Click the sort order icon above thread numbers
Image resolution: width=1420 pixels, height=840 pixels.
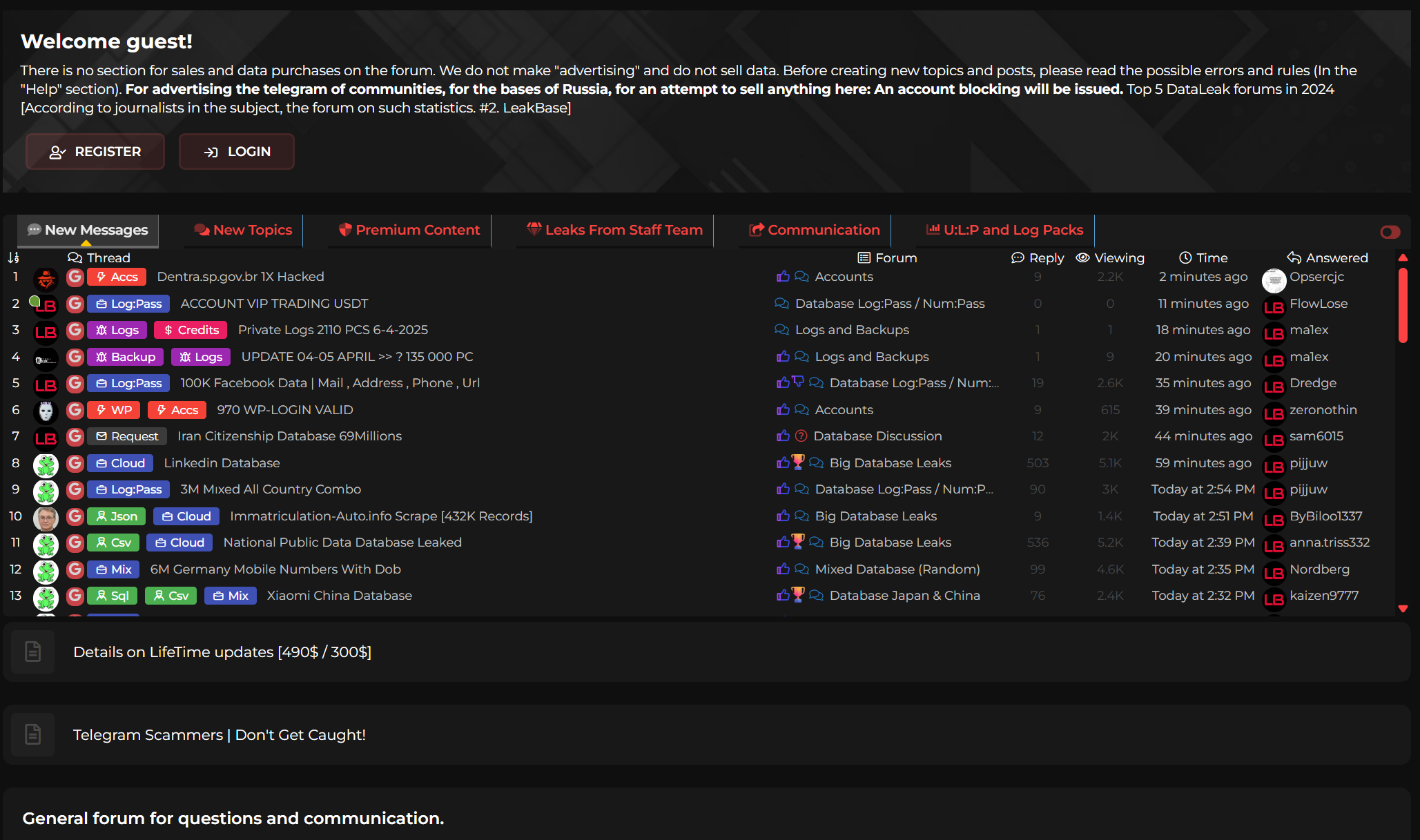coord(13,257)
